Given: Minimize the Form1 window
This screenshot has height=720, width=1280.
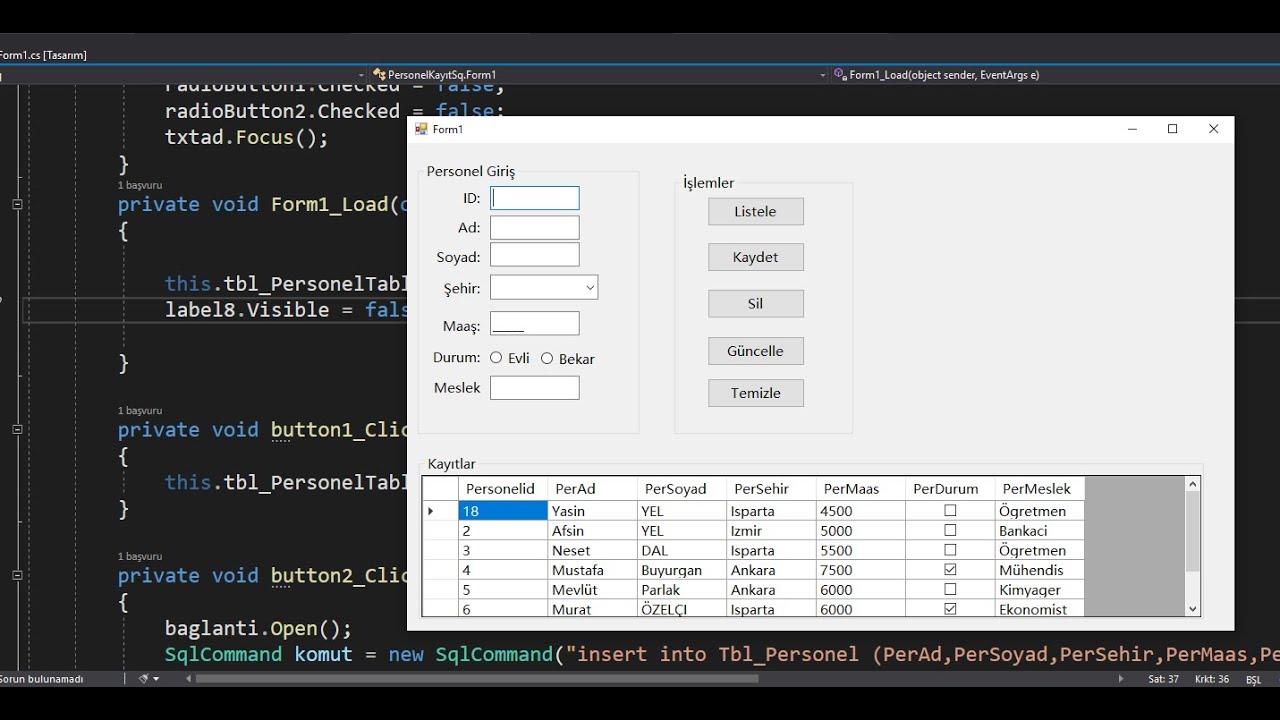Looking at the screenshot, I should pyautogui.click(x=1132, y=129).
